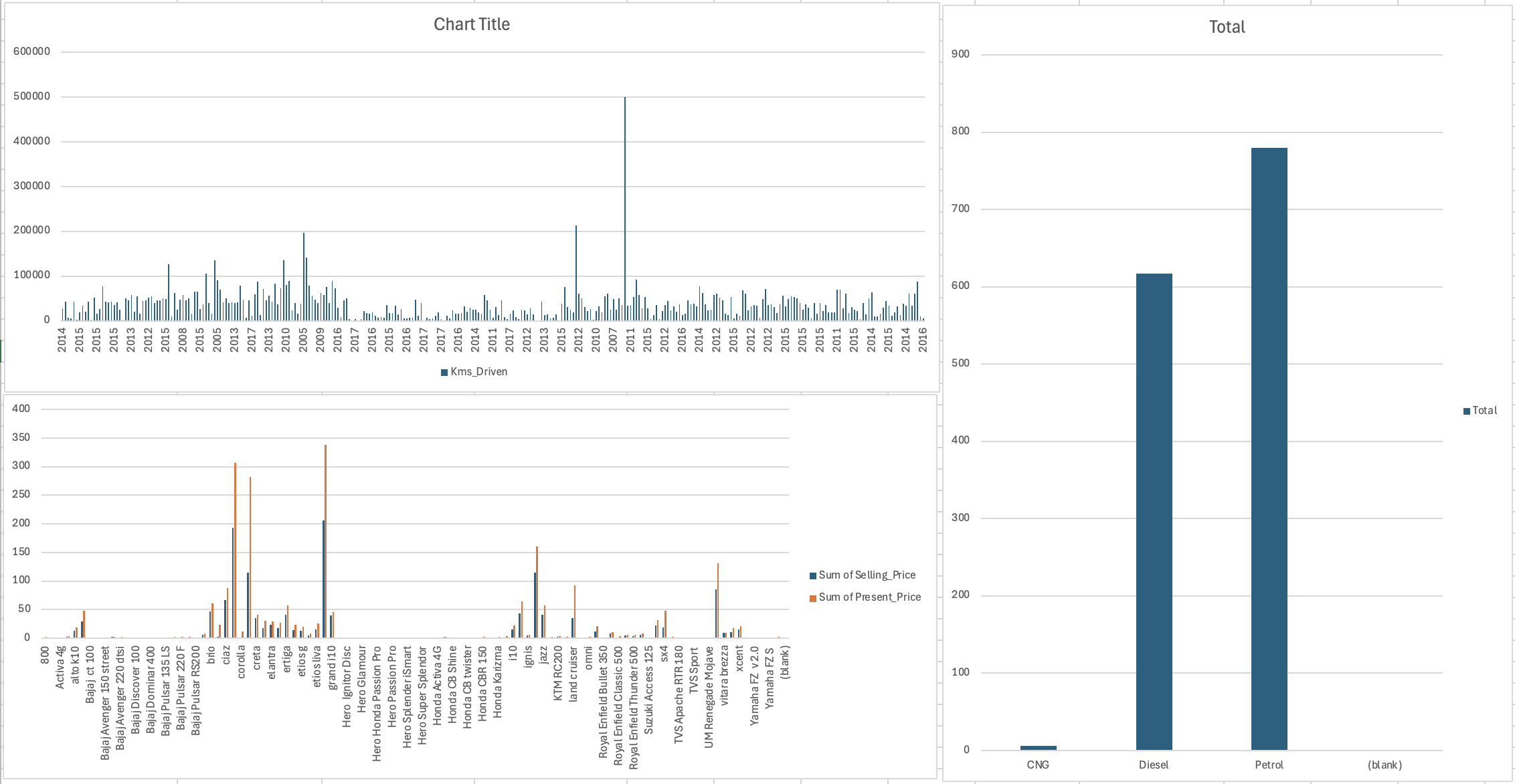Screen dimensions: 1515x784
Task: Click the (blank) label under Total chart
Action: coord(1384,765)
